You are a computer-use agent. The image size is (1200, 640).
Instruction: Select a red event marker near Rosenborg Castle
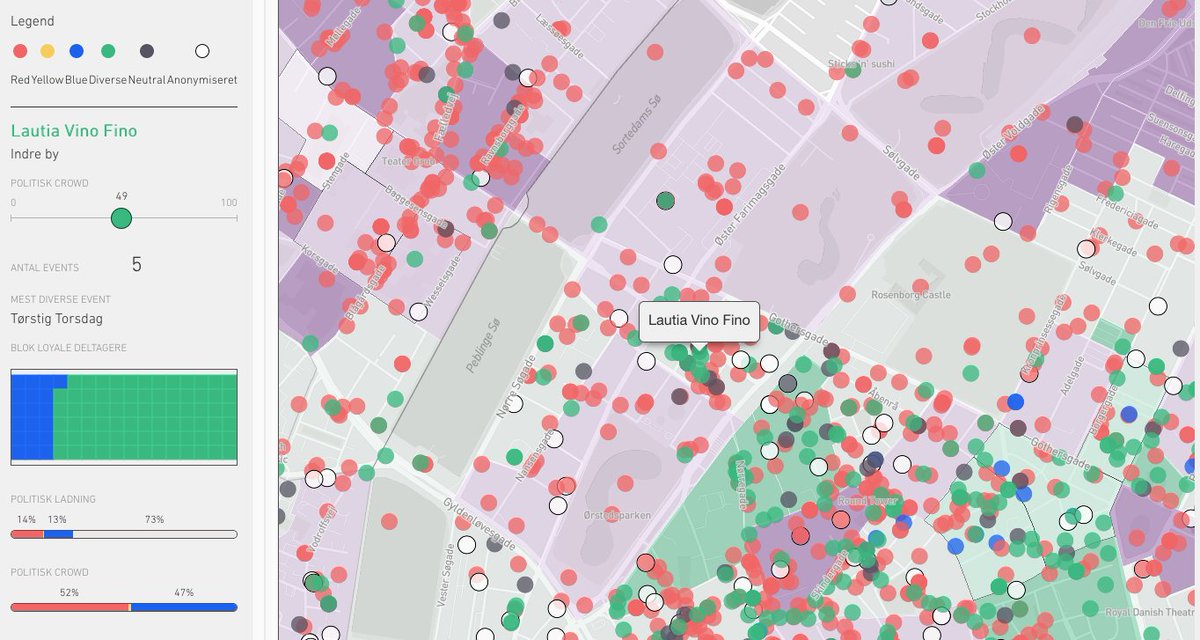point(920,285)
